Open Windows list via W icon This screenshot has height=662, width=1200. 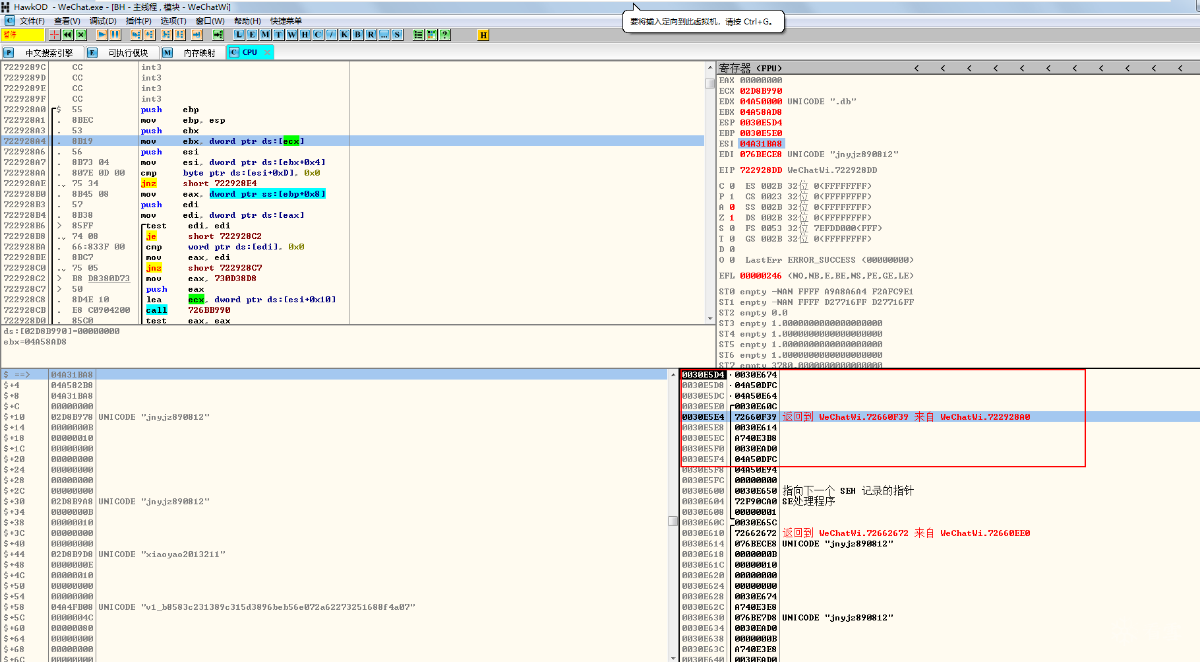(x=292, y=34)
